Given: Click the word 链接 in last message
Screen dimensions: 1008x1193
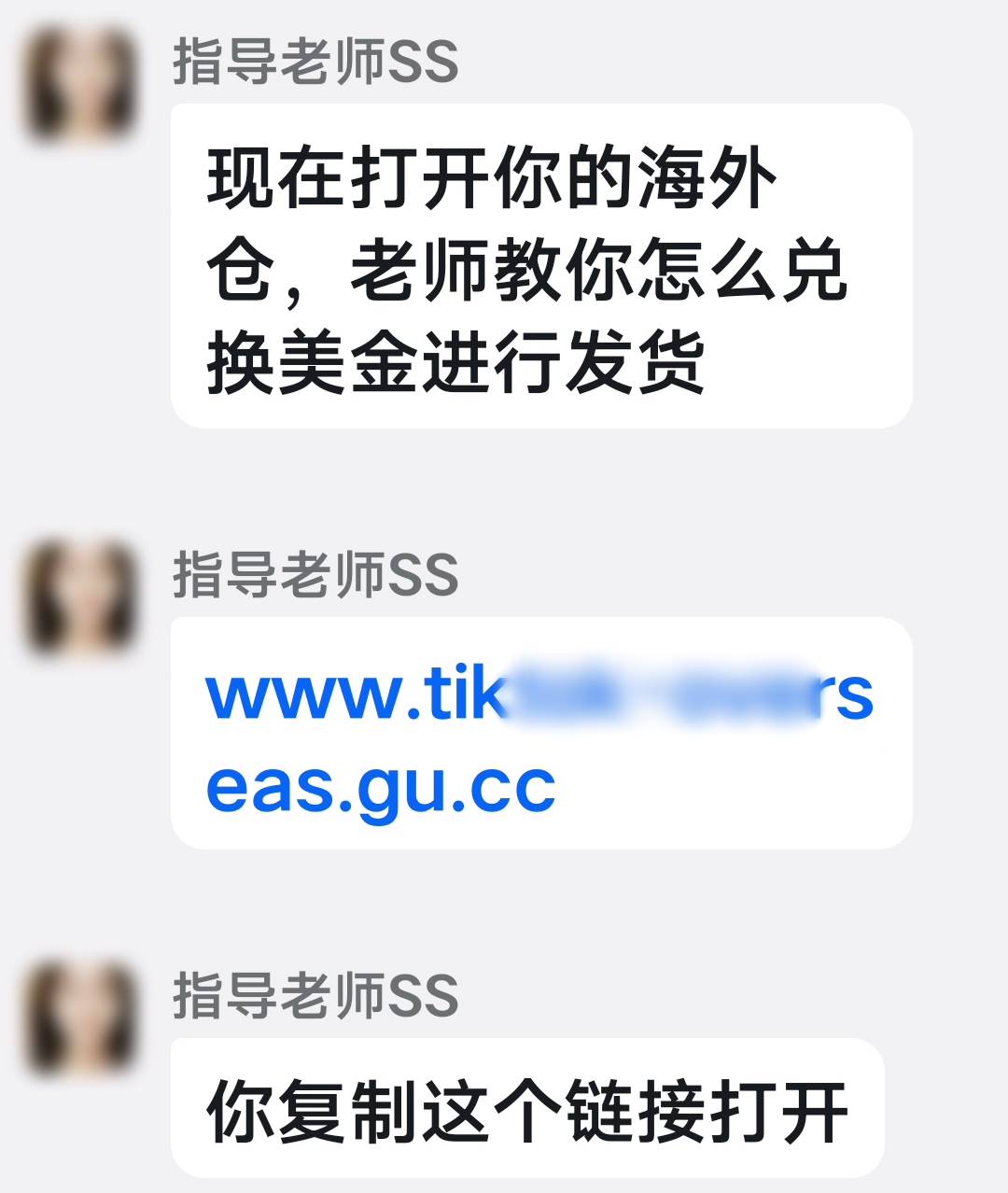Looking at the screenshot, I should pos(636,1111).
